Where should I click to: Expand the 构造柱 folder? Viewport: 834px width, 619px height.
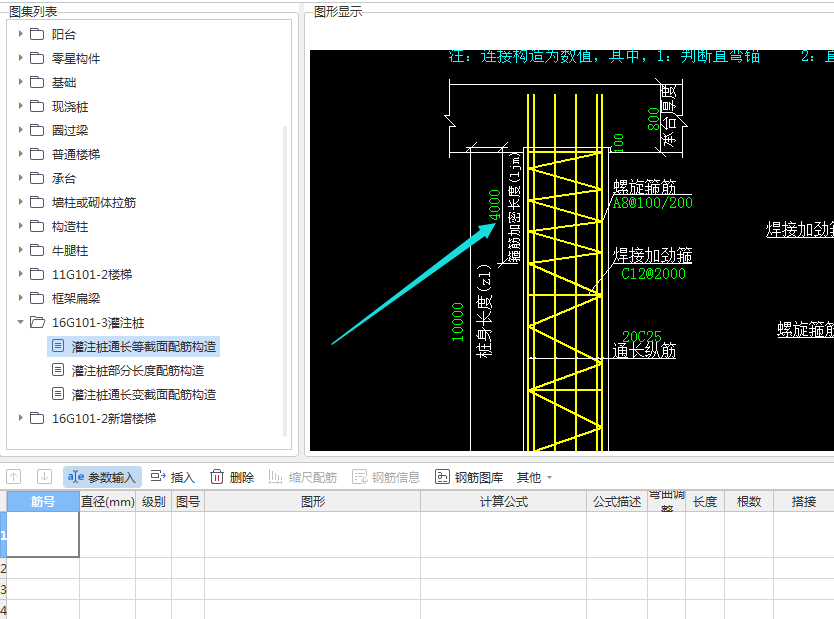[x=20, y=226]
